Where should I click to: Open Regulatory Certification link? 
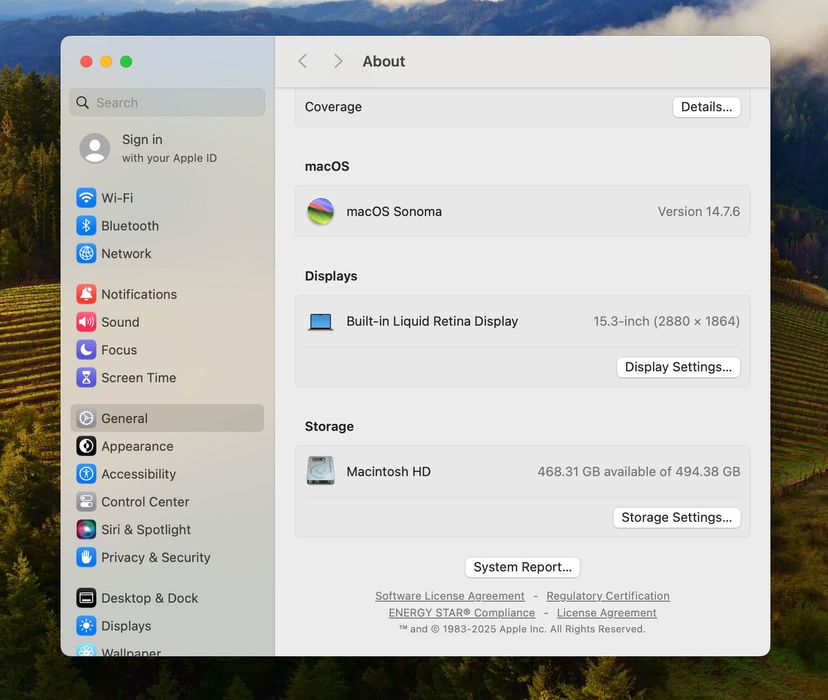point(608,596)
